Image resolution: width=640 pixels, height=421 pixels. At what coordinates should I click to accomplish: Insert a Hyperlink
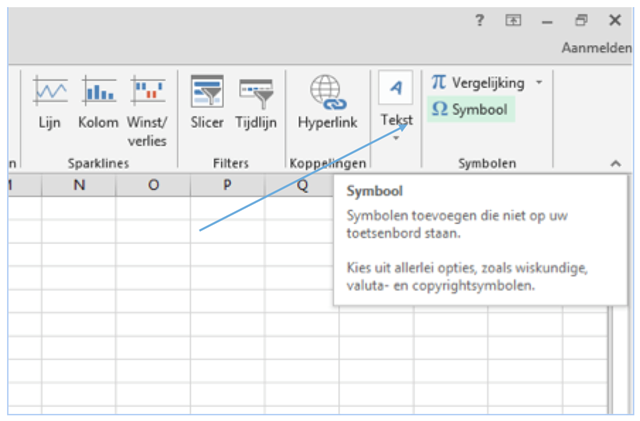tap(325, 103)
